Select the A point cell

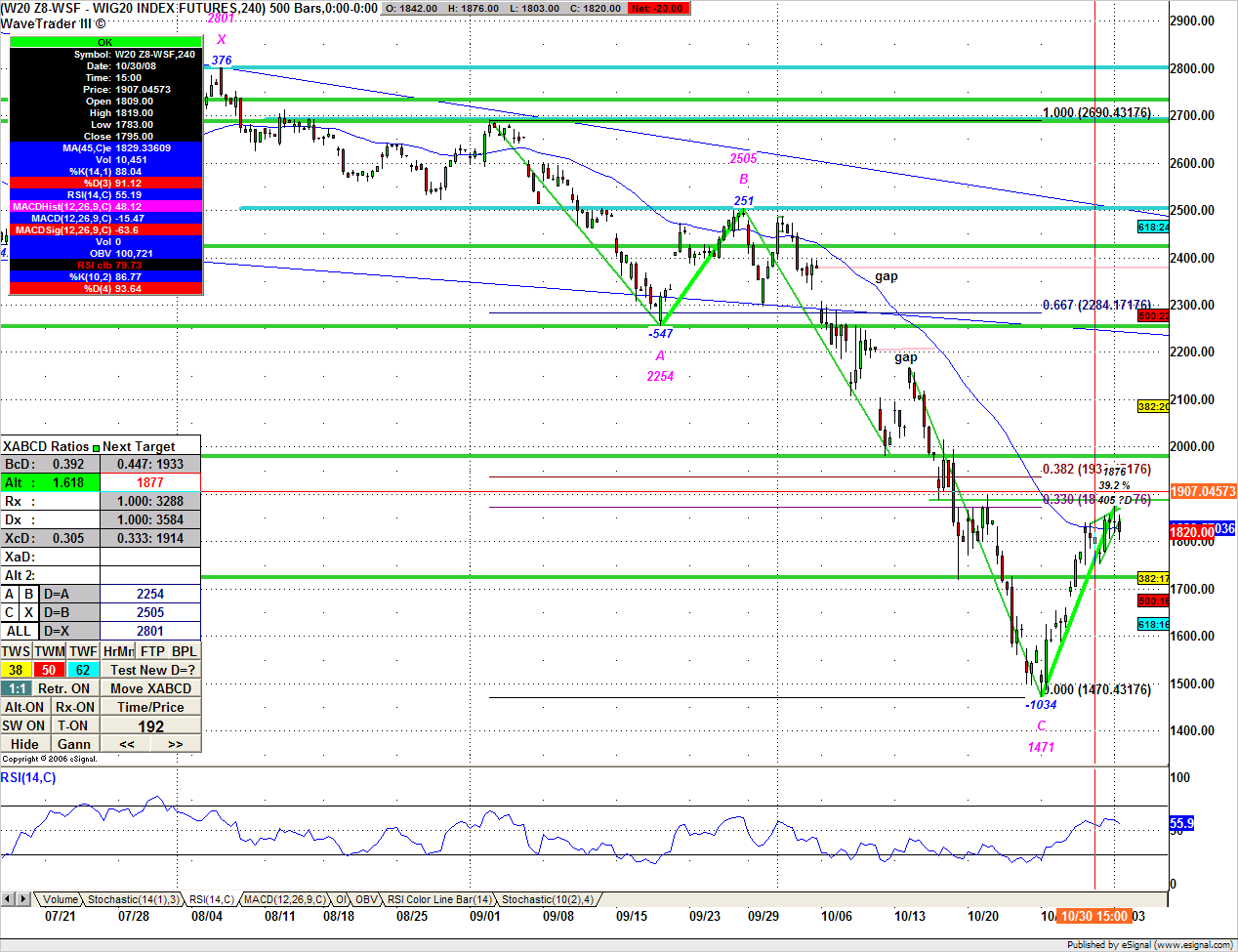tap(10, 594)
